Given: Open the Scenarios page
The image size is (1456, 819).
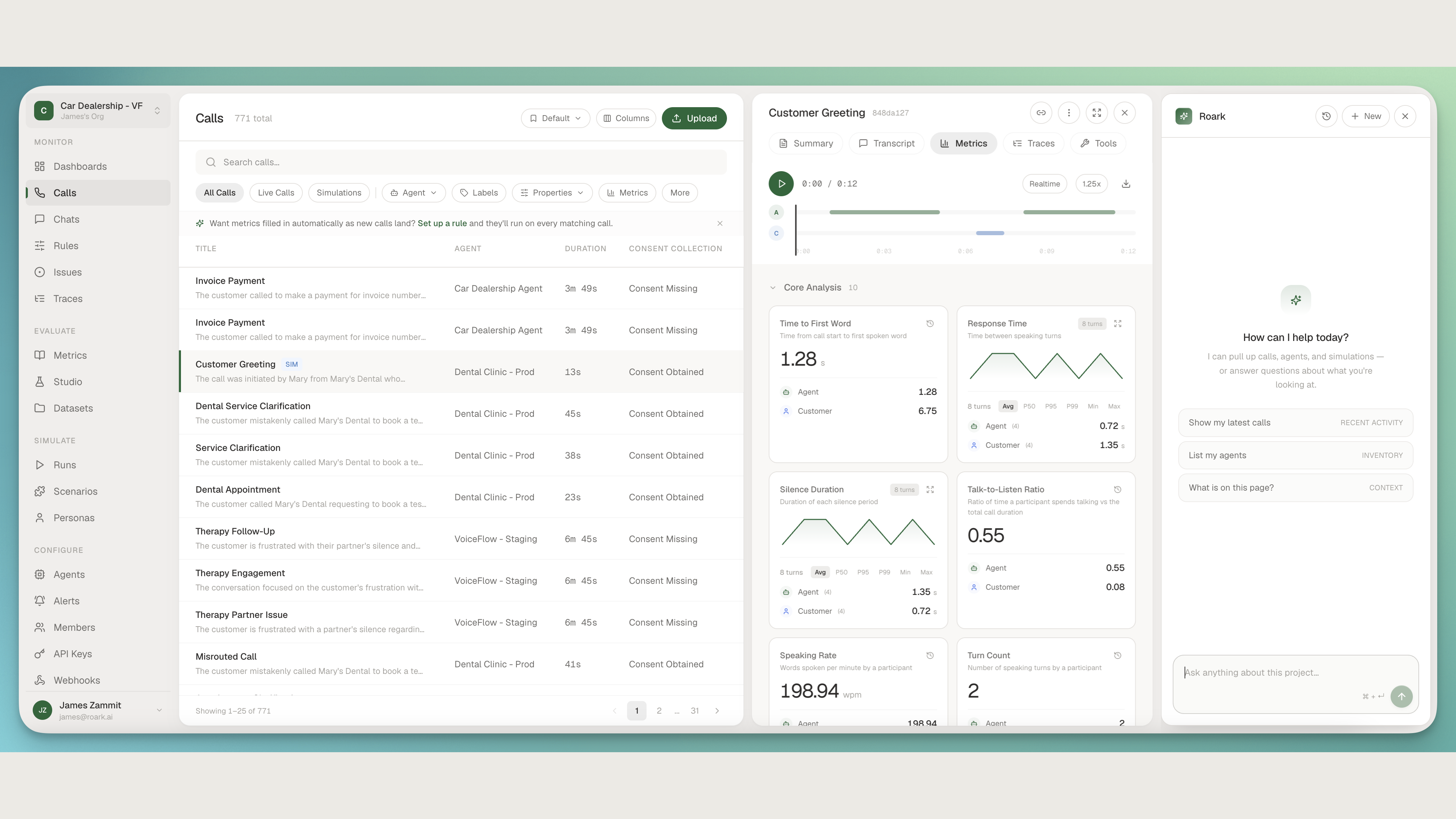Looking at the screenshot, I should pos(98,491).
